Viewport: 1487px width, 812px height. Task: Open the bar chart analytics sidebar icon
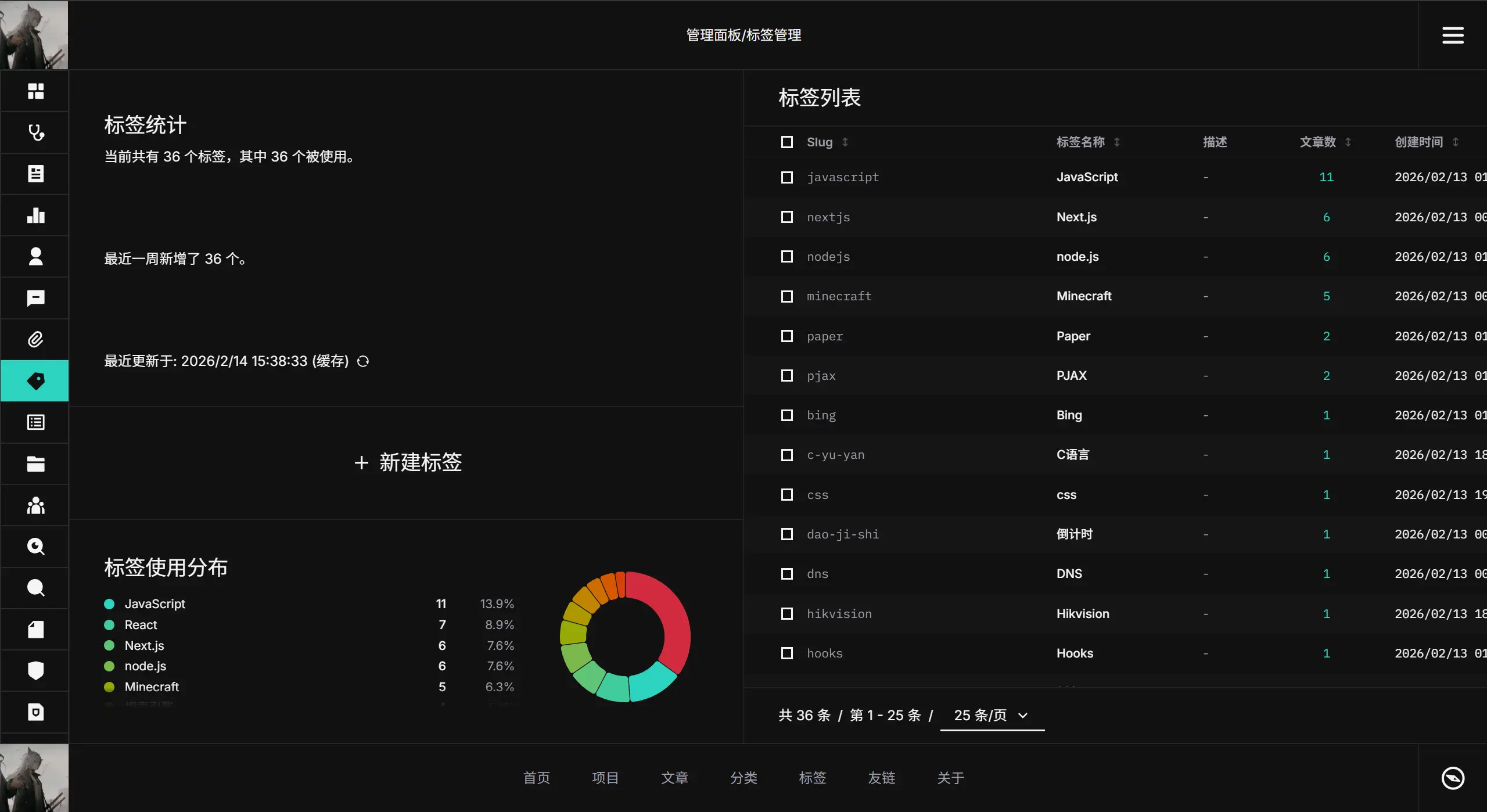(x=35, y=215)
